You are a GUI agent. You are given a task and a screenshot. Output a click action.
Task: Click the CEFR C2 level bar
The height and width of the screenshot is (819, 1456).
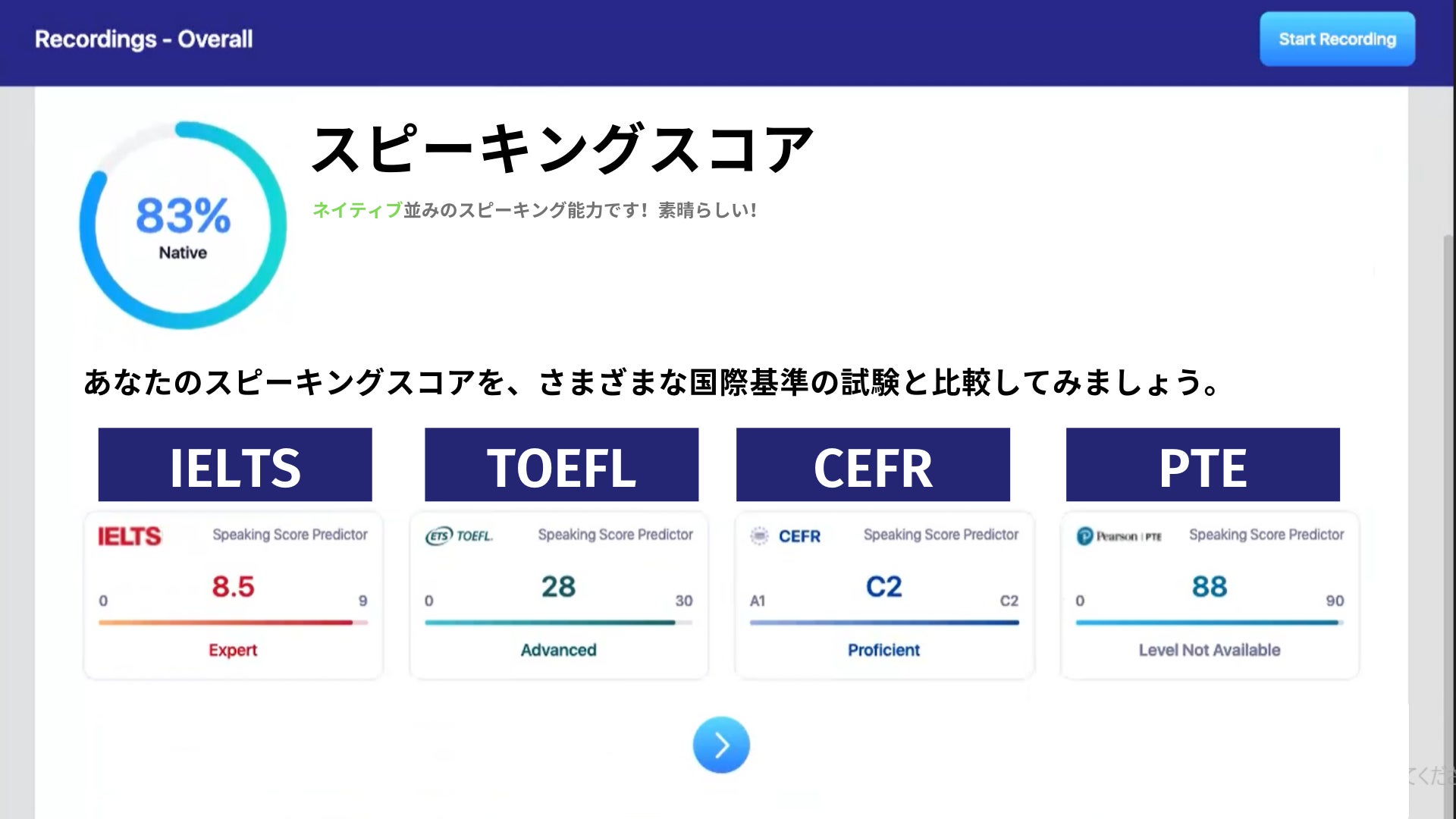(884, 623)
